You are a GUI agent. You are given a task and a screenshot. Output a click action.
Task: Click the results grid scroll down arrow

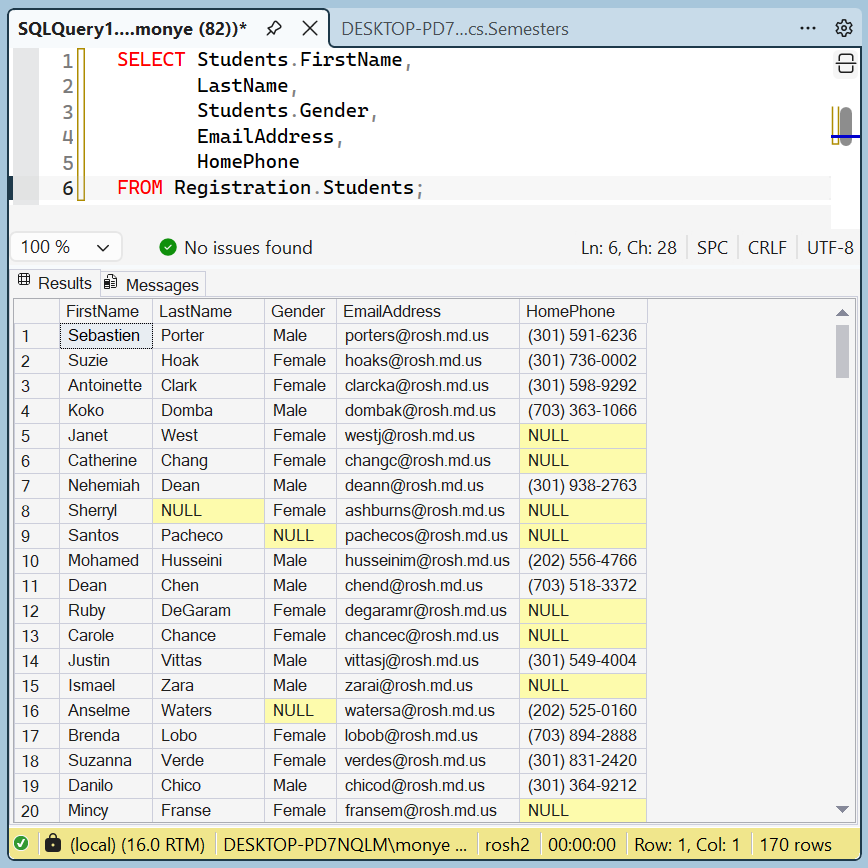click(x=843, y=809)
